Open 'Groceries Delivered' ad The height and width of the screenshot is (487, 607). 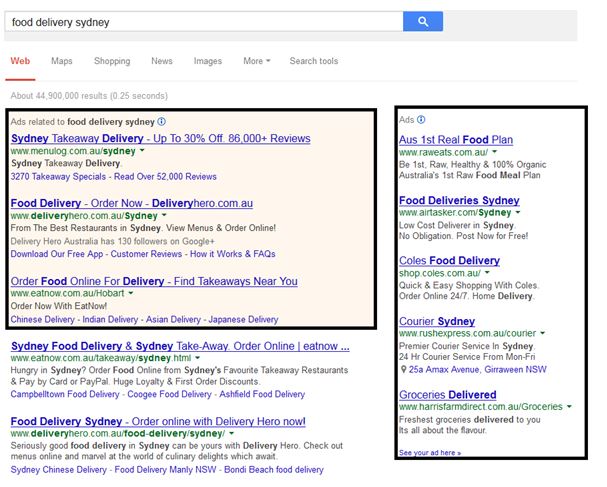(448, 394)
